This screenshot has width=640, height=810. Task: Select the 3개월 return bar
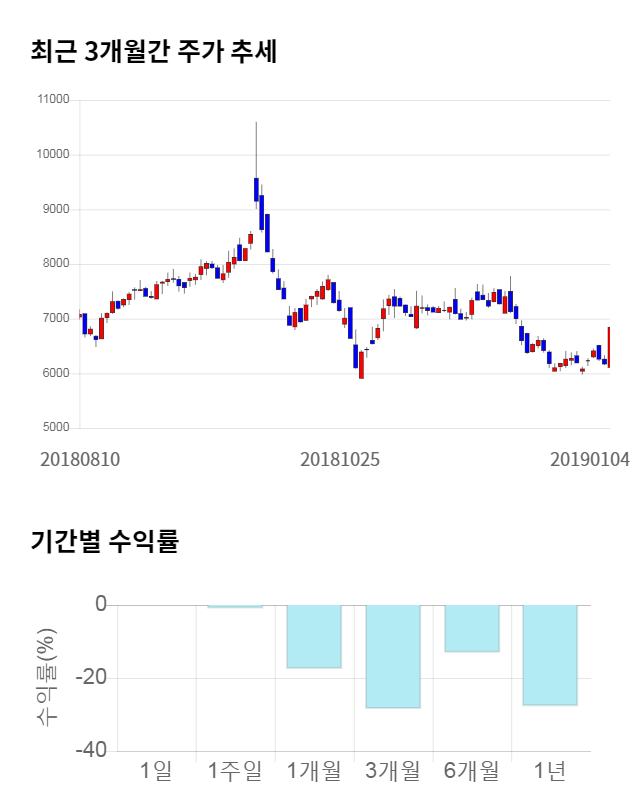point(393,656)
